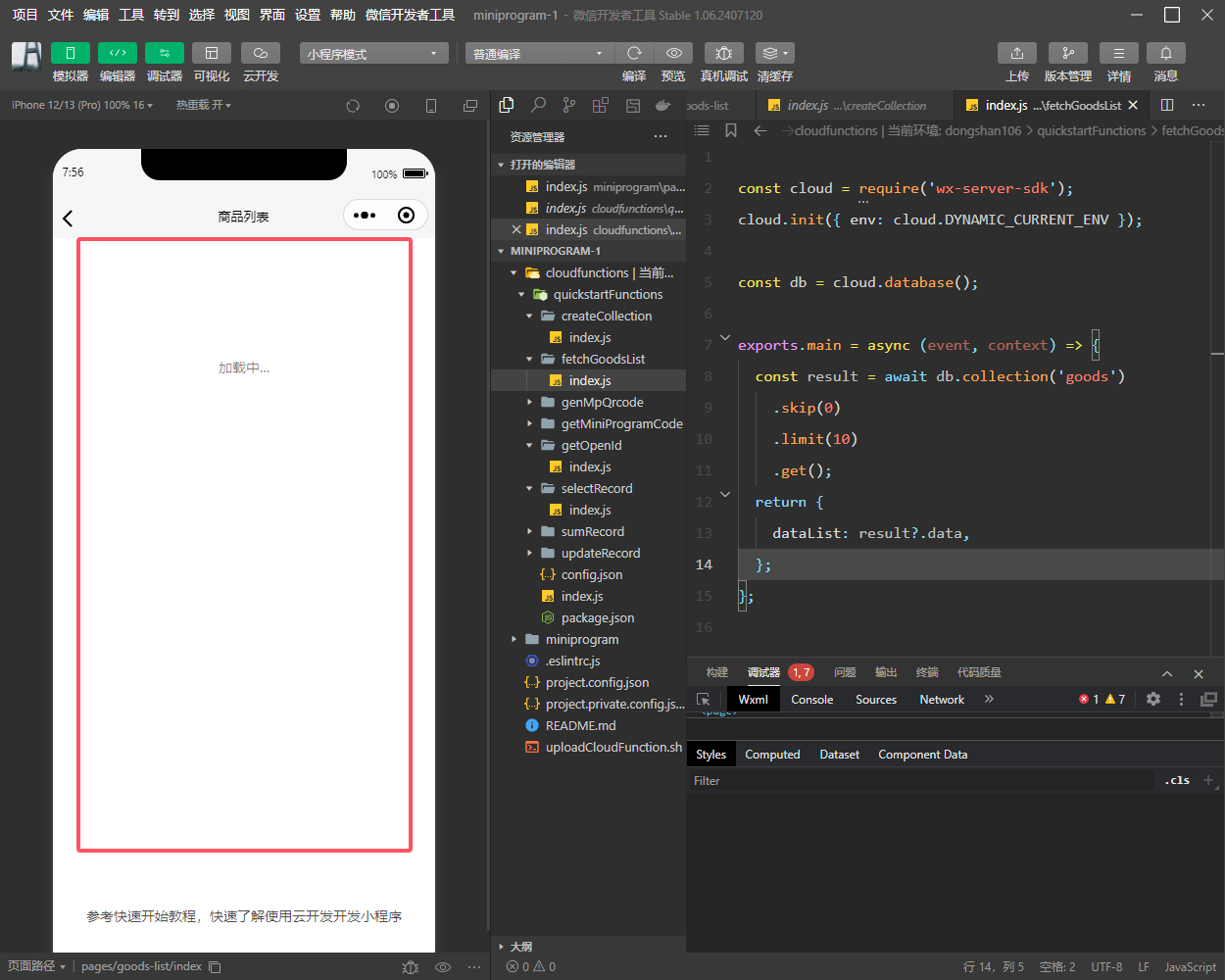1225x980 pixels.
Task: Open the devtools settings gear
Action: click(1153, 699)
